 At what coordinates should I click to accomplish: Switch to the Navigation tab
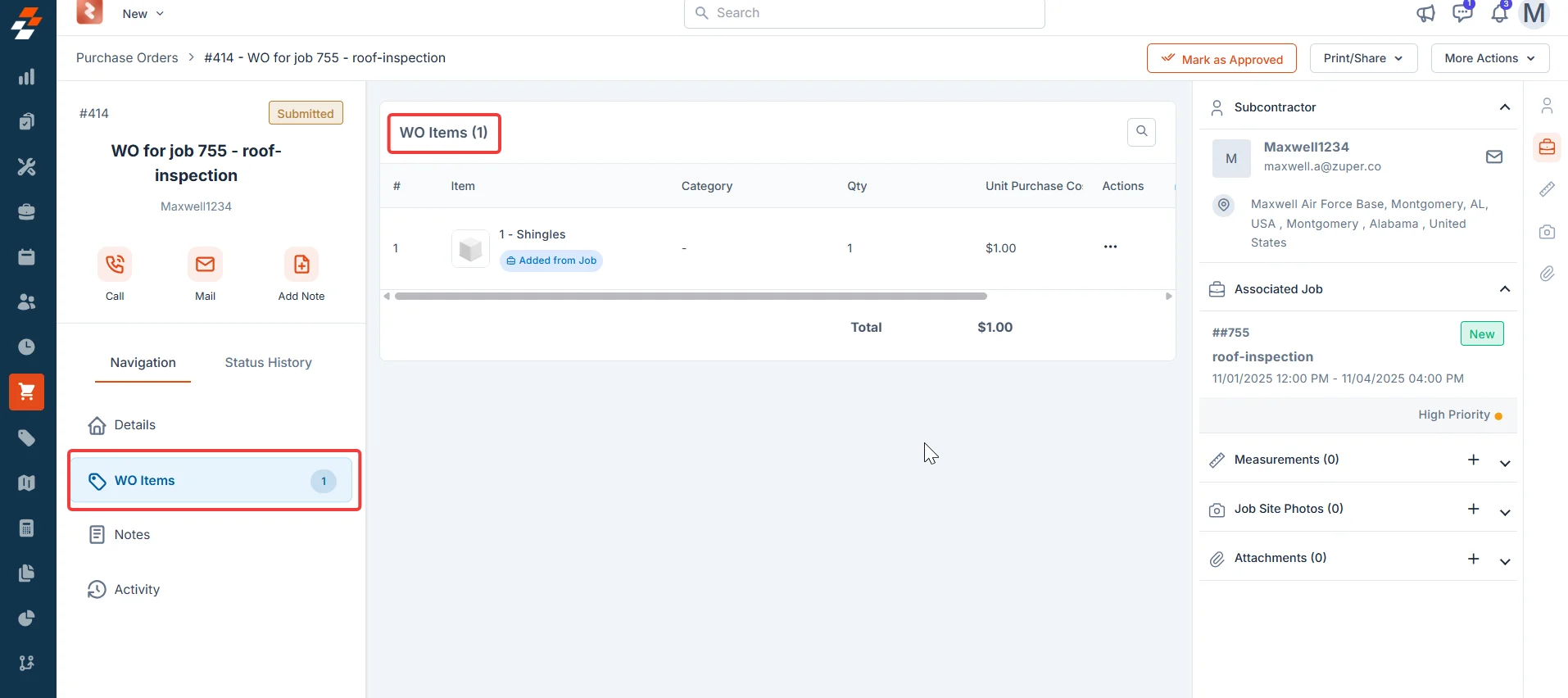tap(143, 362)
